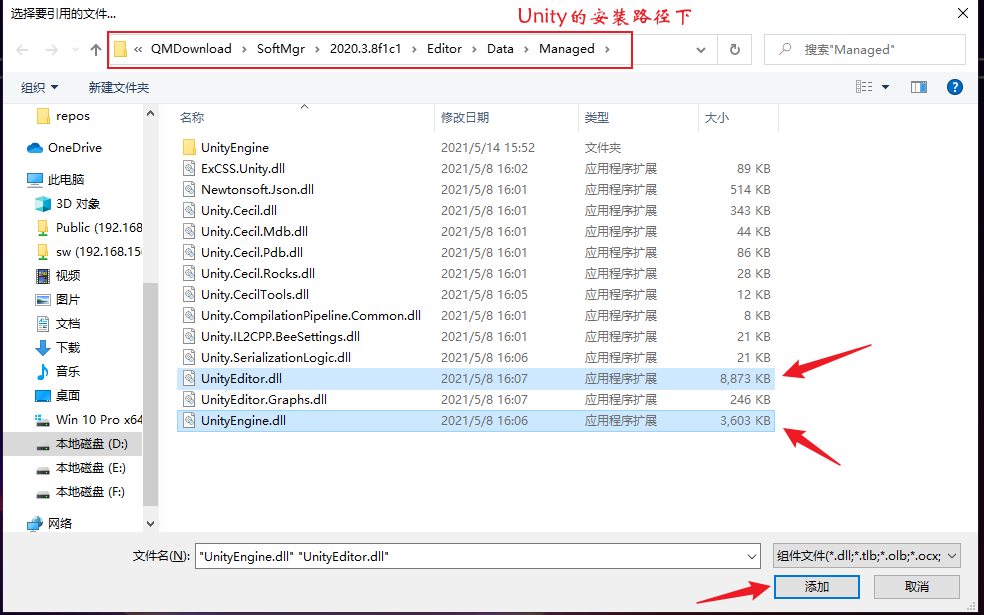Open the 文档 library
The width and height of the screenshot is (984, 615).
[58, 324]
